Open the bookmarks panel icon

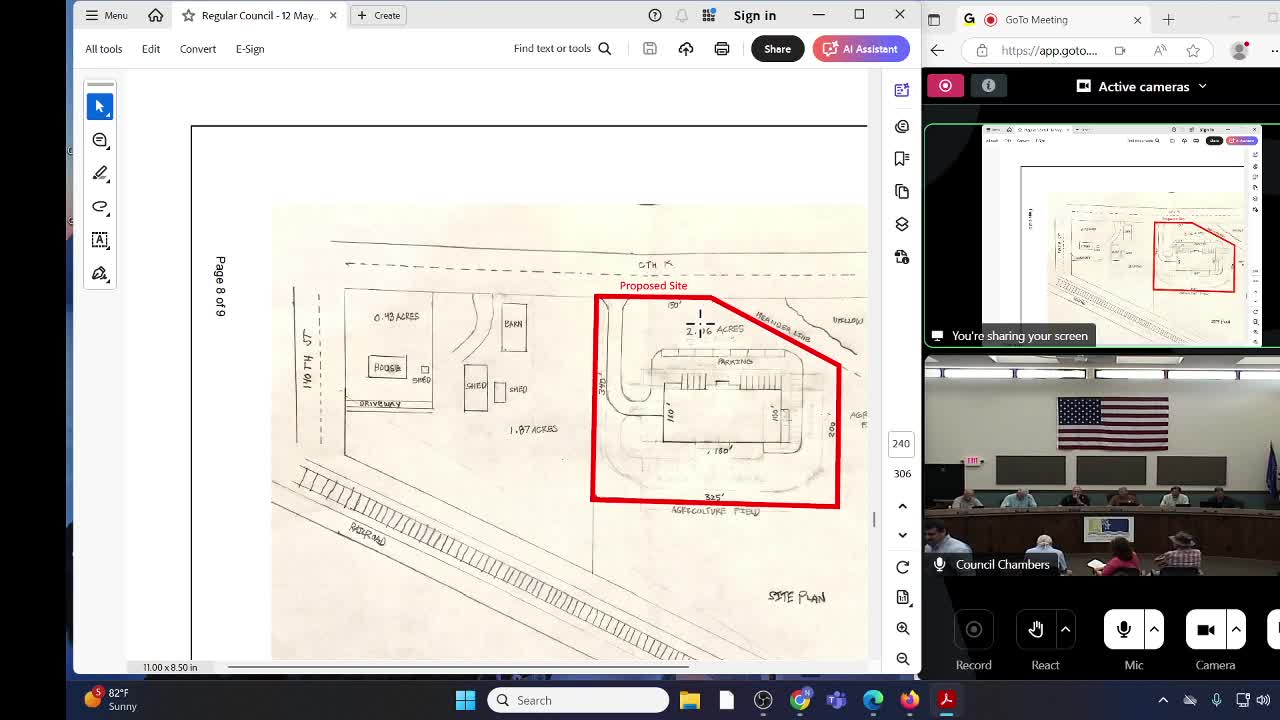pos(901,158)
